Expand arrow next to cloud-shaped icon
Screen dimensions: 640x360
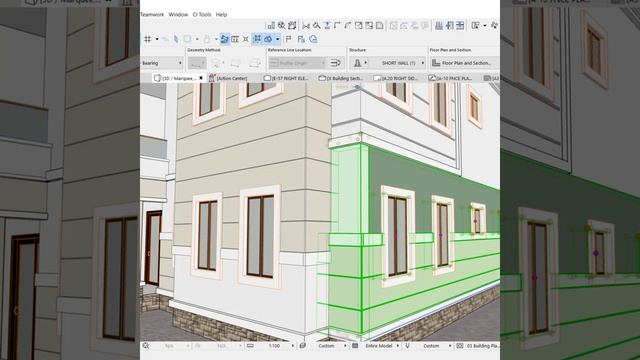pos(278,39)
